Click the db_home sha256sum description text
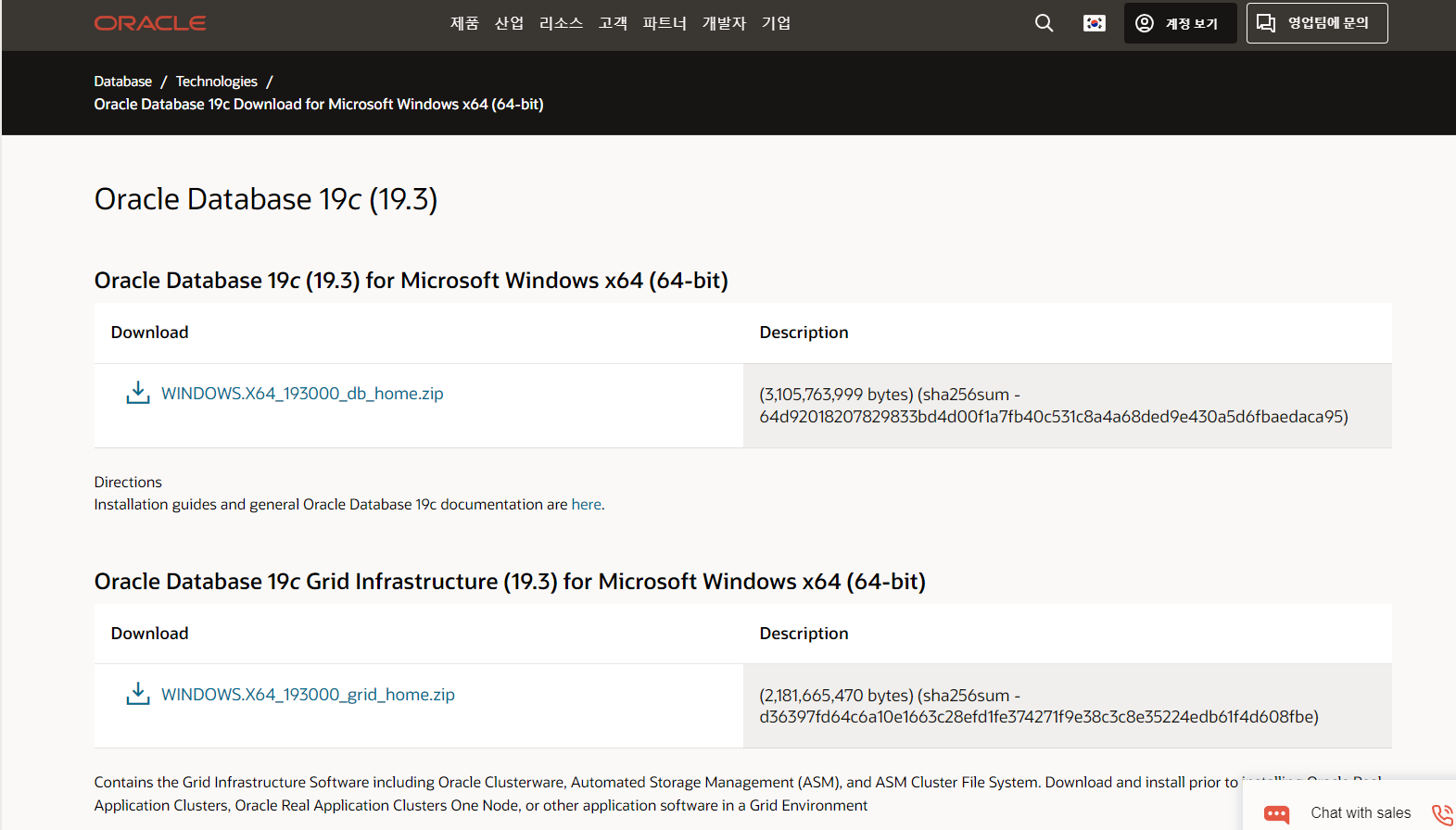 tap(1054, 406)
